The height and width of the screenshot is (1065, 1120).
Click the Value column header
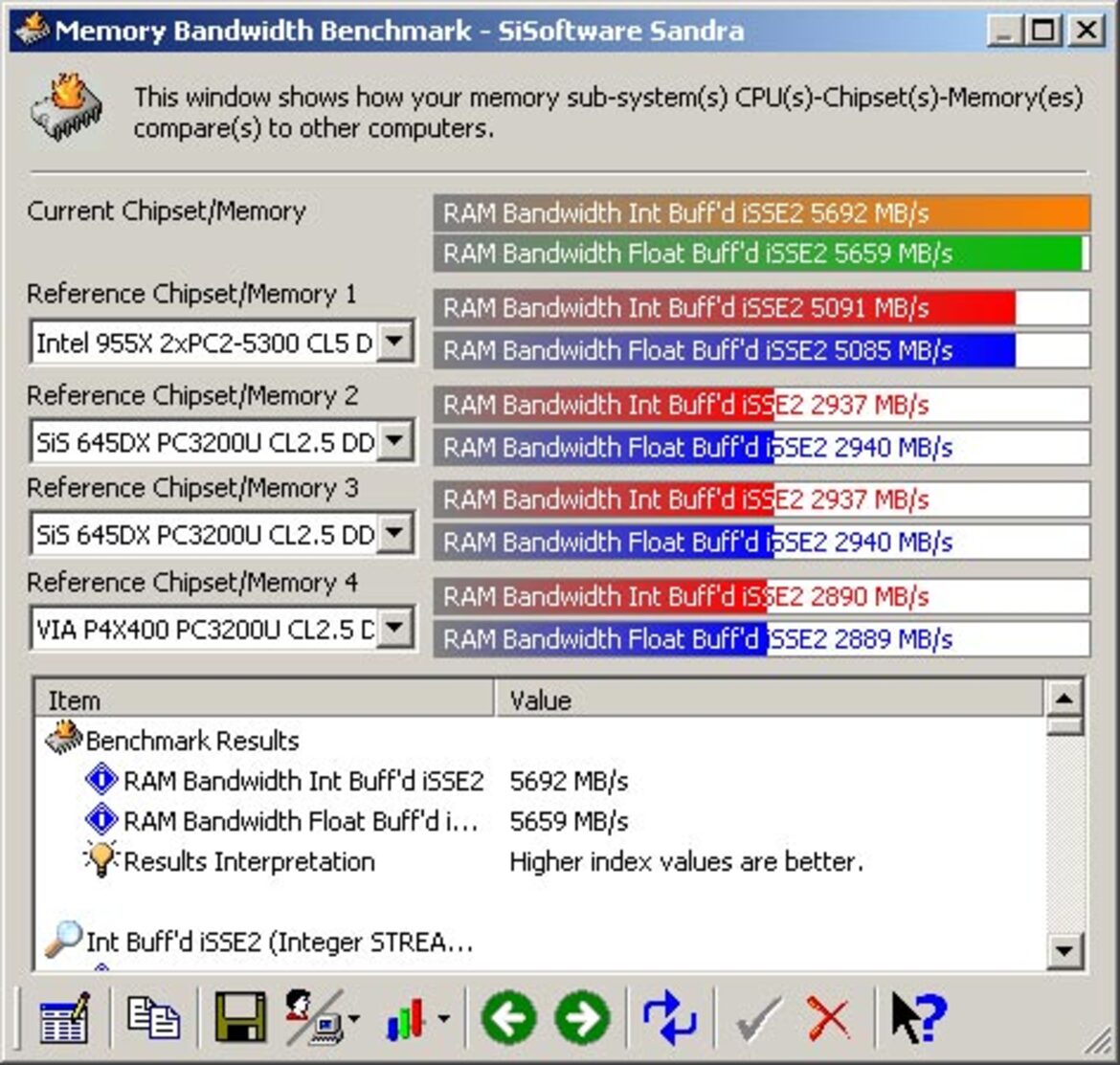(x=770, y=699)
